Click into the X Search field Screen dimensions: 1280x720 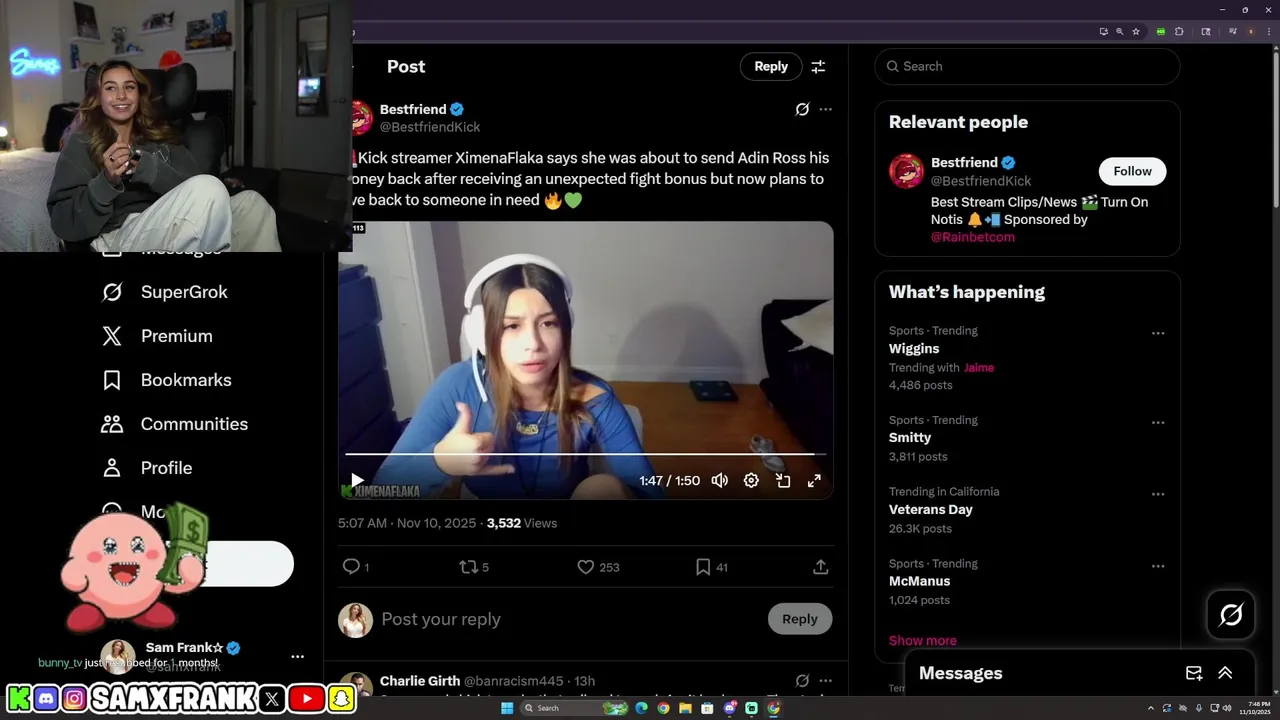pos(1027,66)
